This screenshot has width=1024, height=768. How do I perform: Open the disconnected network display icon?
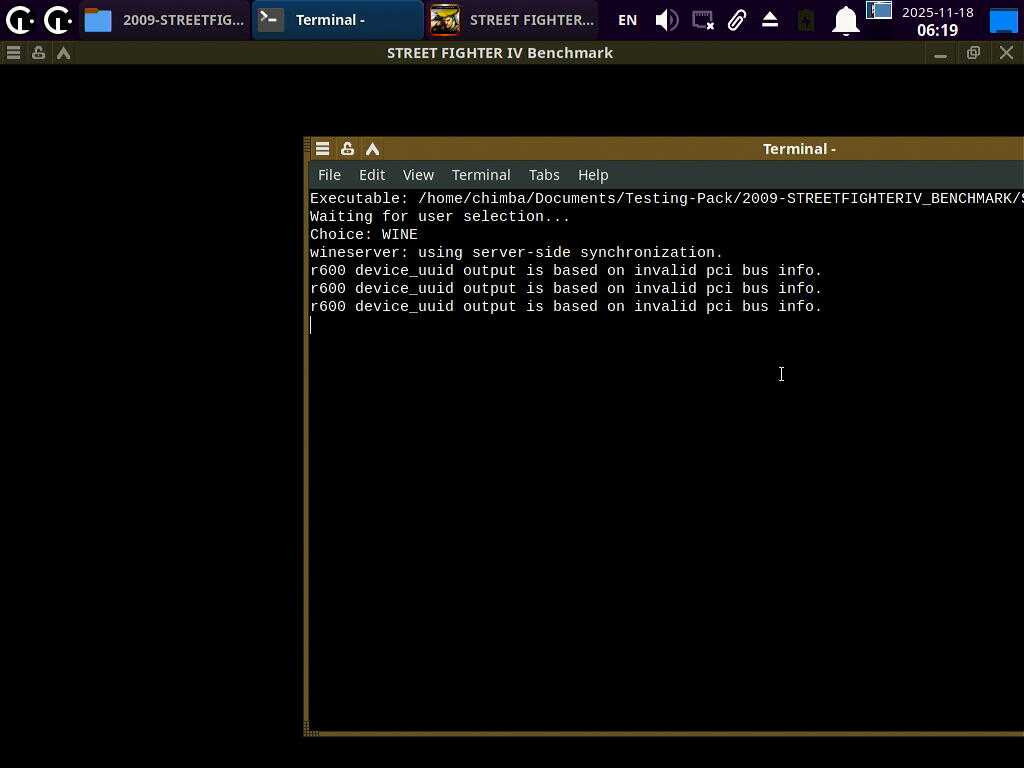pyautogui.click(x=703, y=20)
